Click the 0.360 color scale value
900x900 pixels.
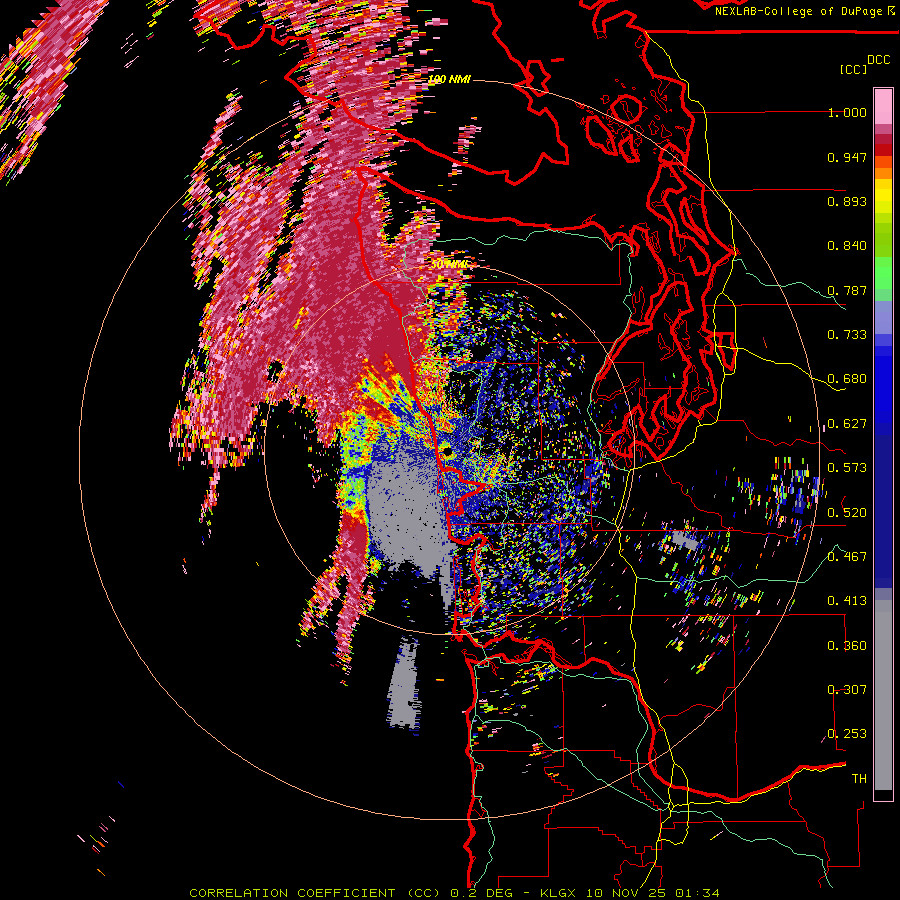coord(847,646)
